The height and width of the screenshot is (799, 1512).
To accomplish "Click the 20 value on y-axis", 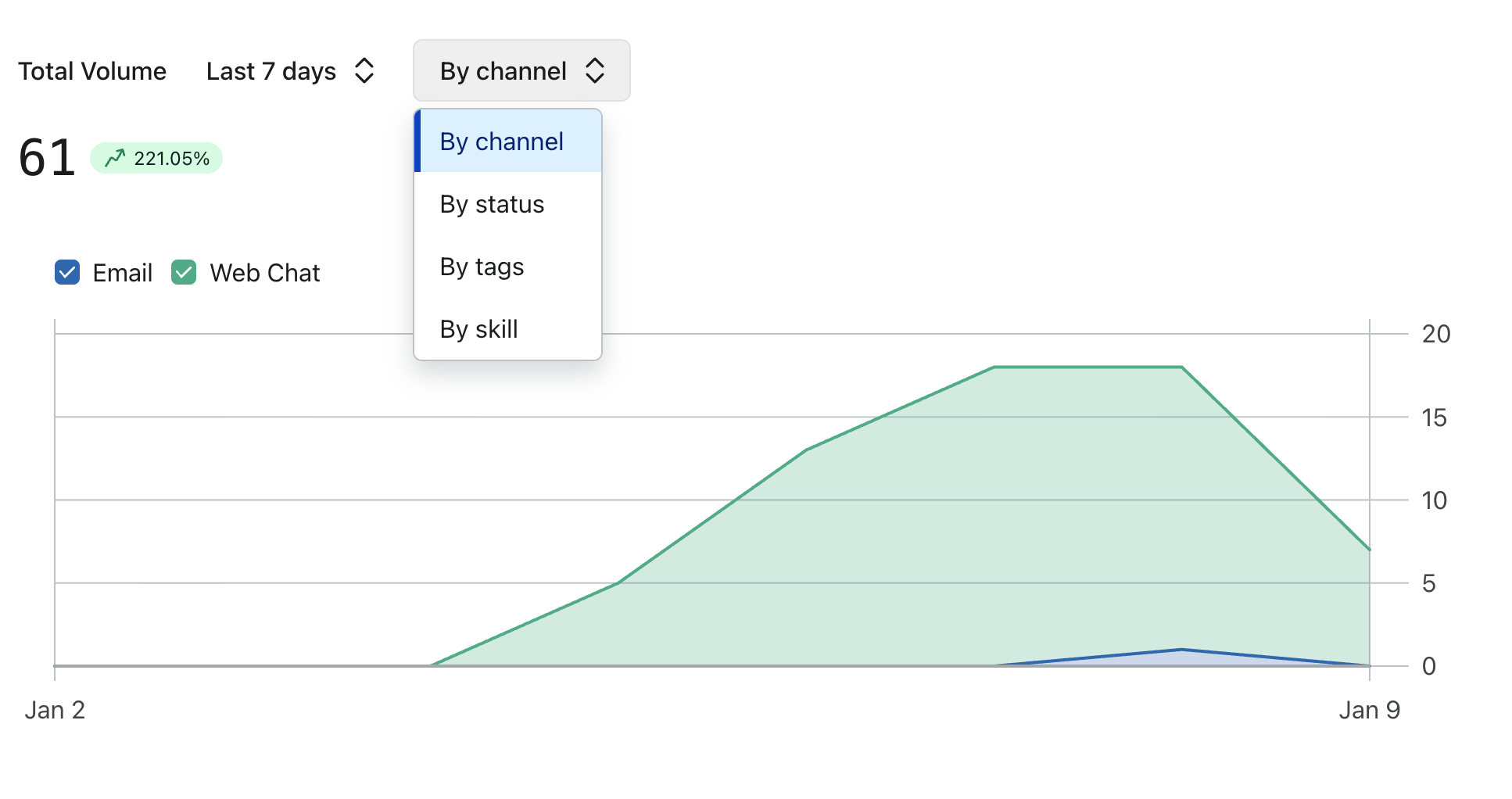I will [x=1435, y=334].
